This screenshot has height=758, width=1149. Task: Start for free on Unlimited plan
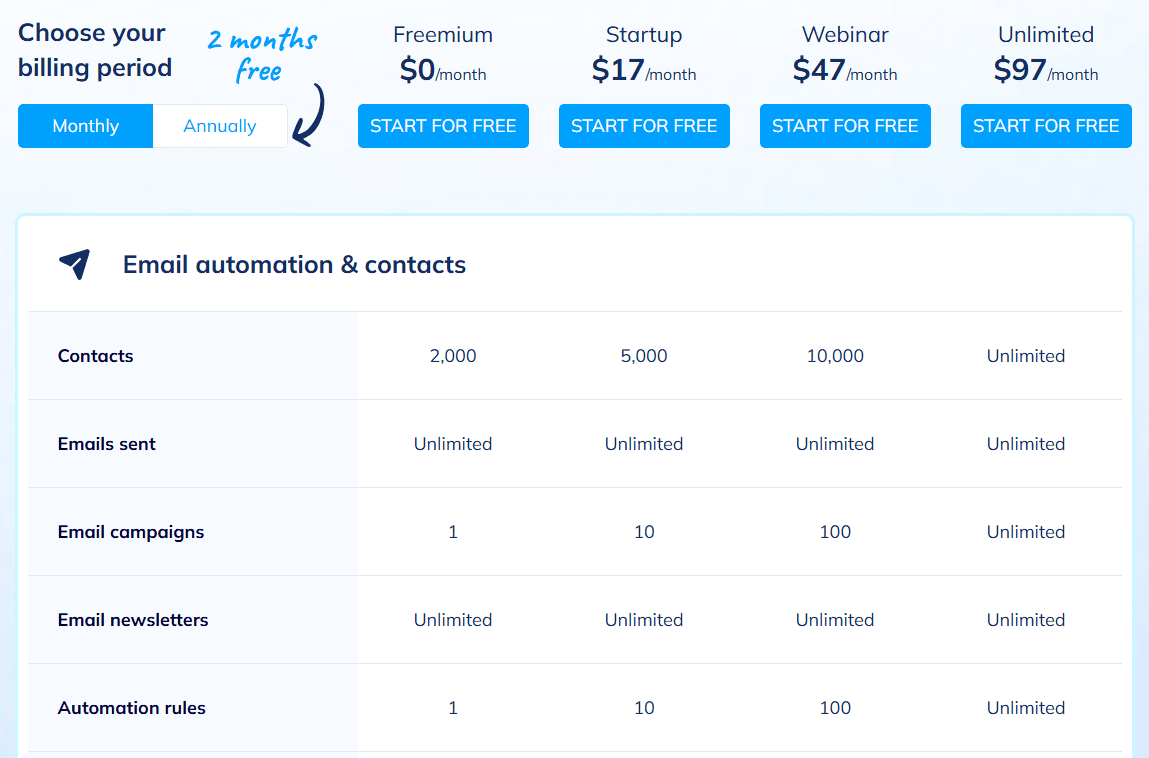pos(1046,126)
